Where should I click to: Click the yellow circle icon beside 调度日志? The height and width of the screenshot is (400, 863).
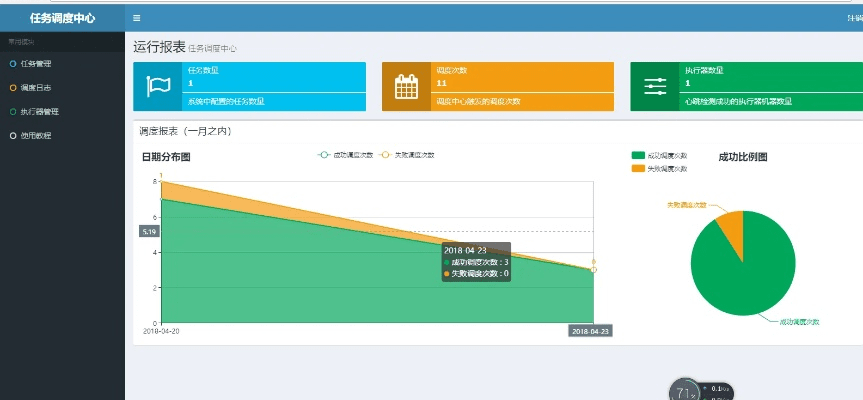(12, 88)
